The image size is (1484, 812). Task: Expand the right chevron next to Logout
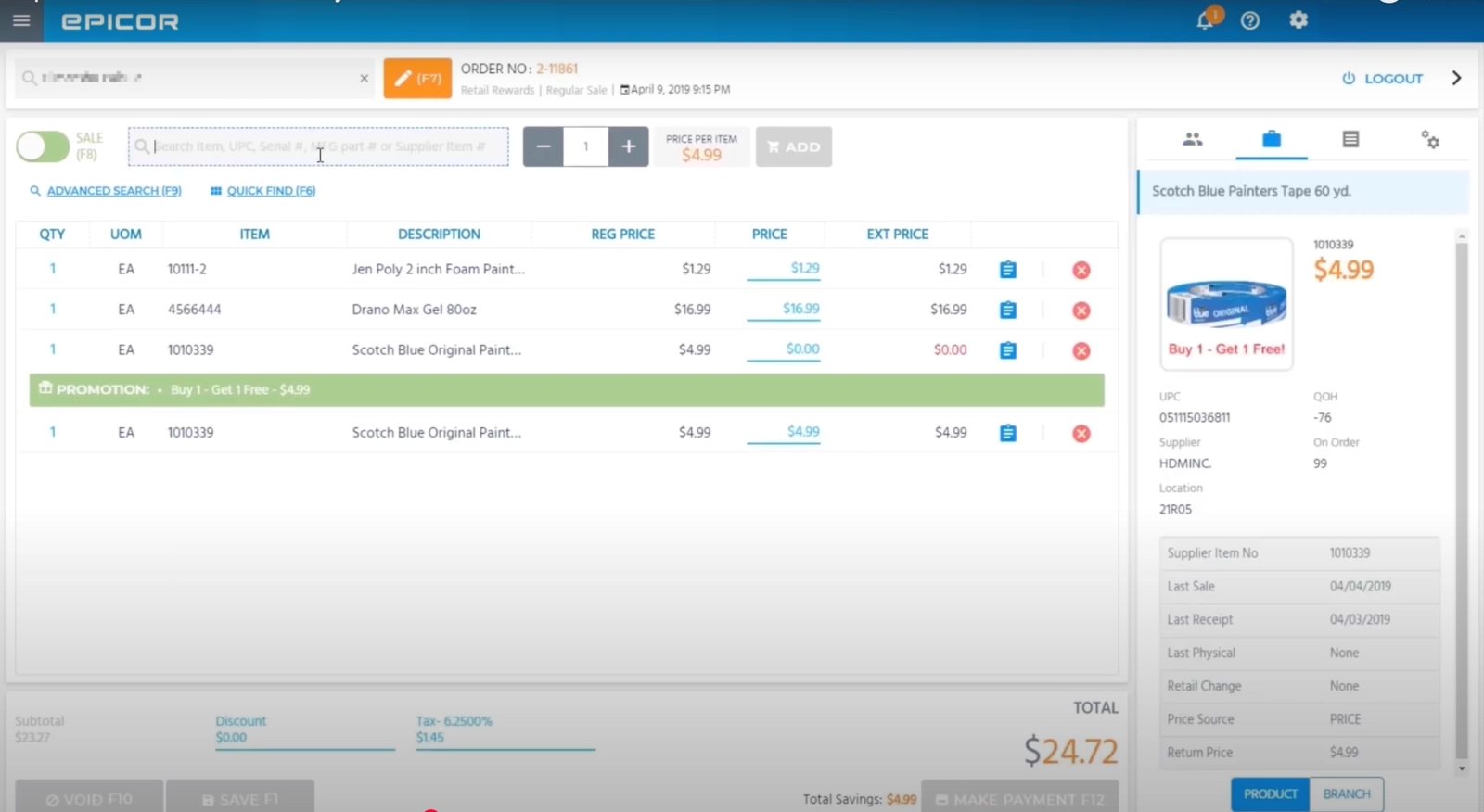pyautogui.click(x=1456, y=78)
